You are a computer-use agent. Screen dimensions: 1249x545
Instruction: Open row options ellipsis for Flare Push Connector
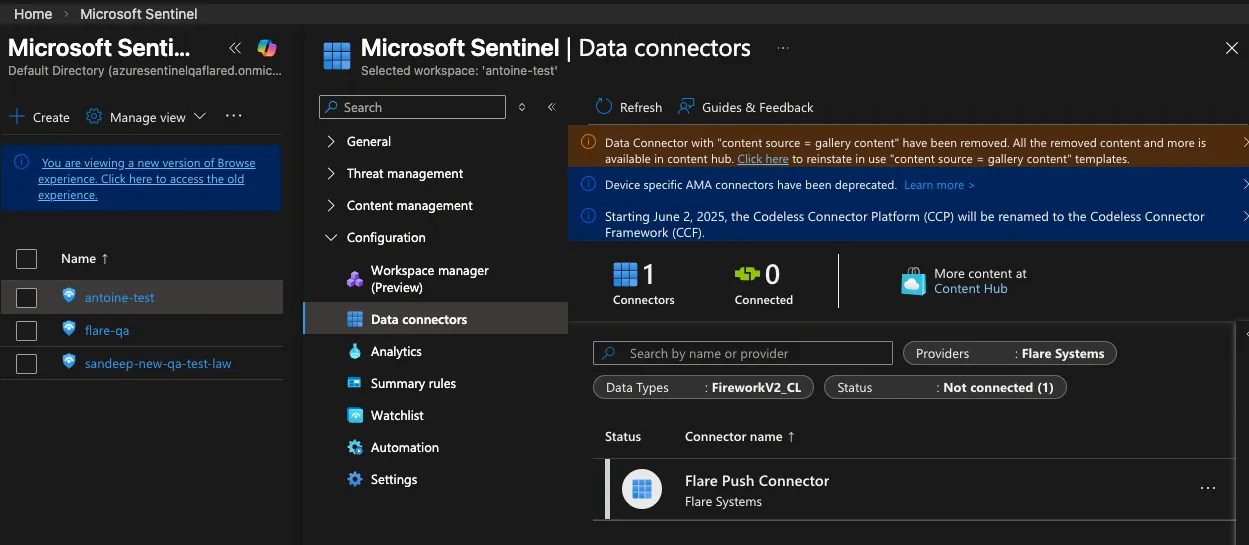1208,489
